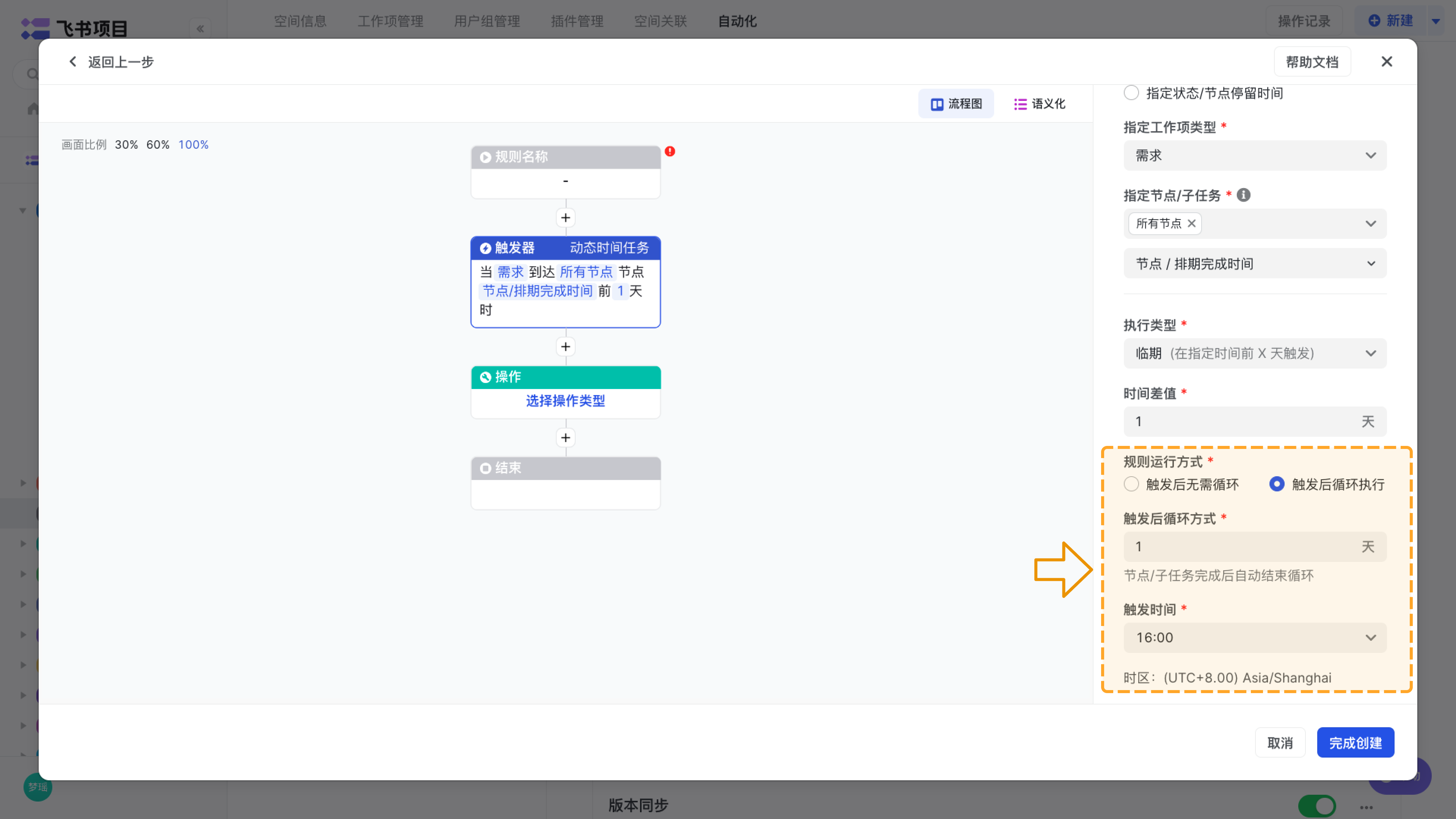
Task: Collapse the sidebar with double-chevron icon
Action: [x=200, y=28]
